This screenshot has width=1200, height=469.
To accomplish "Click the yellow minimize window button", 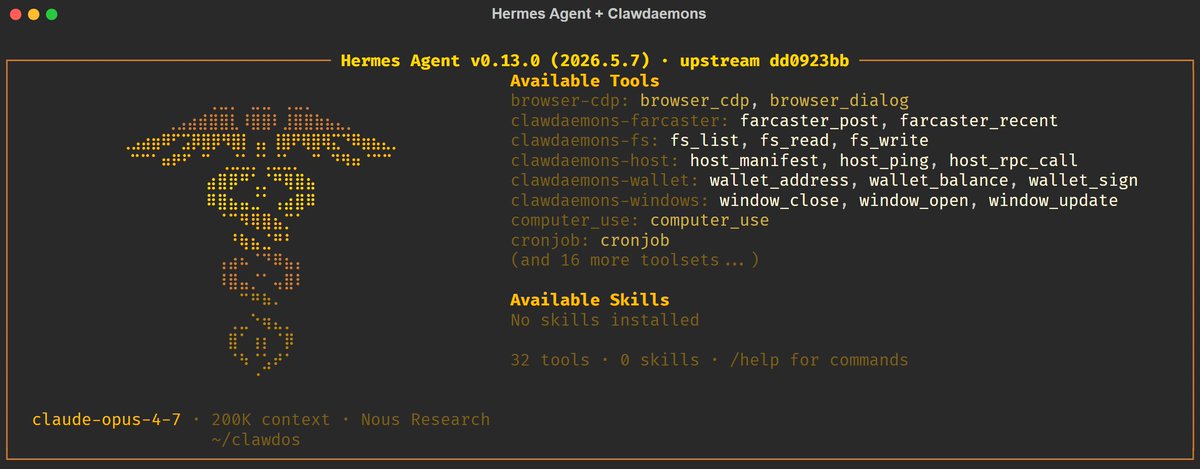I will 33,15.
